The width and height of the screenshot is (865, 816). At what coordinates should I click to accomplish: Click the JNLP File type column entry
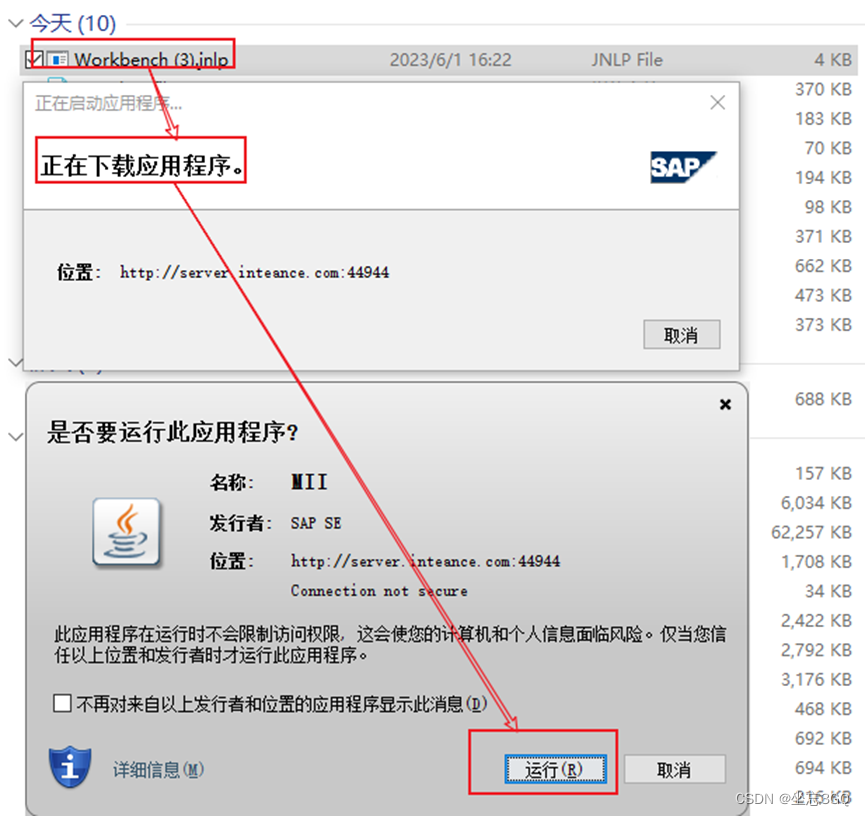pos(626,59)
